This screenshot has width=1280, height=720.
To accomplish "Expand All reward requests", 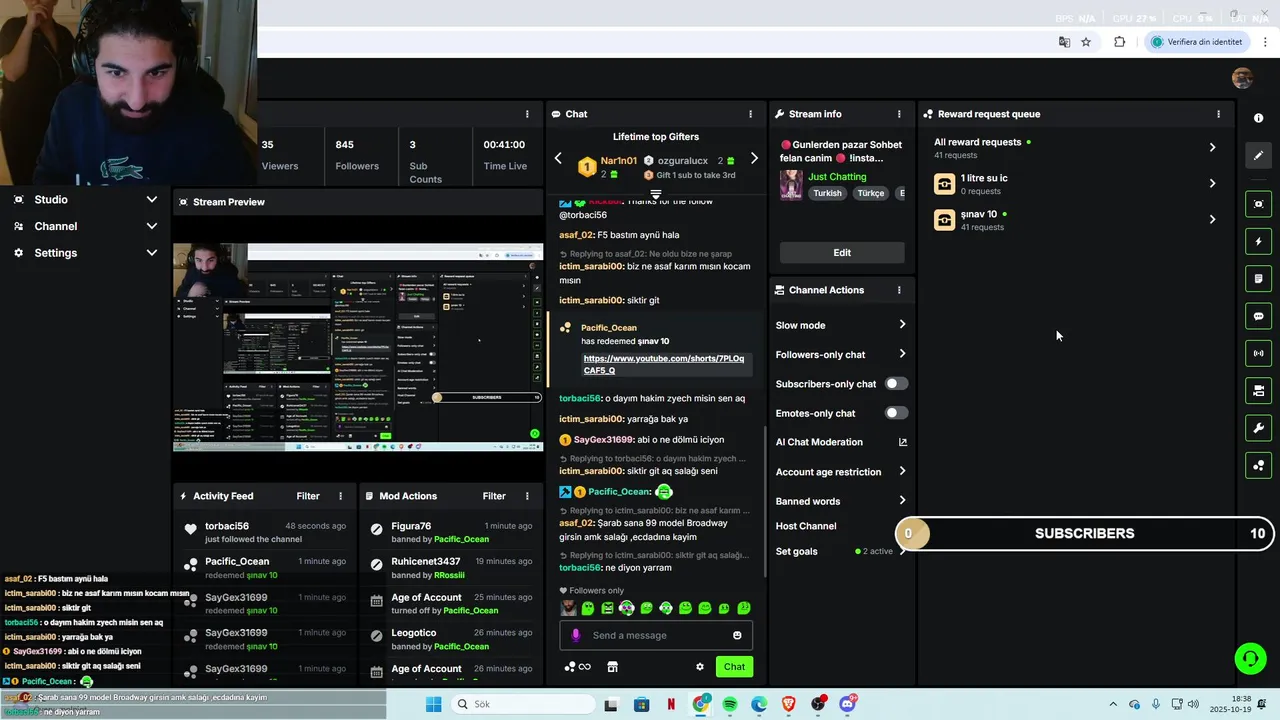I will coord(1212,148).
